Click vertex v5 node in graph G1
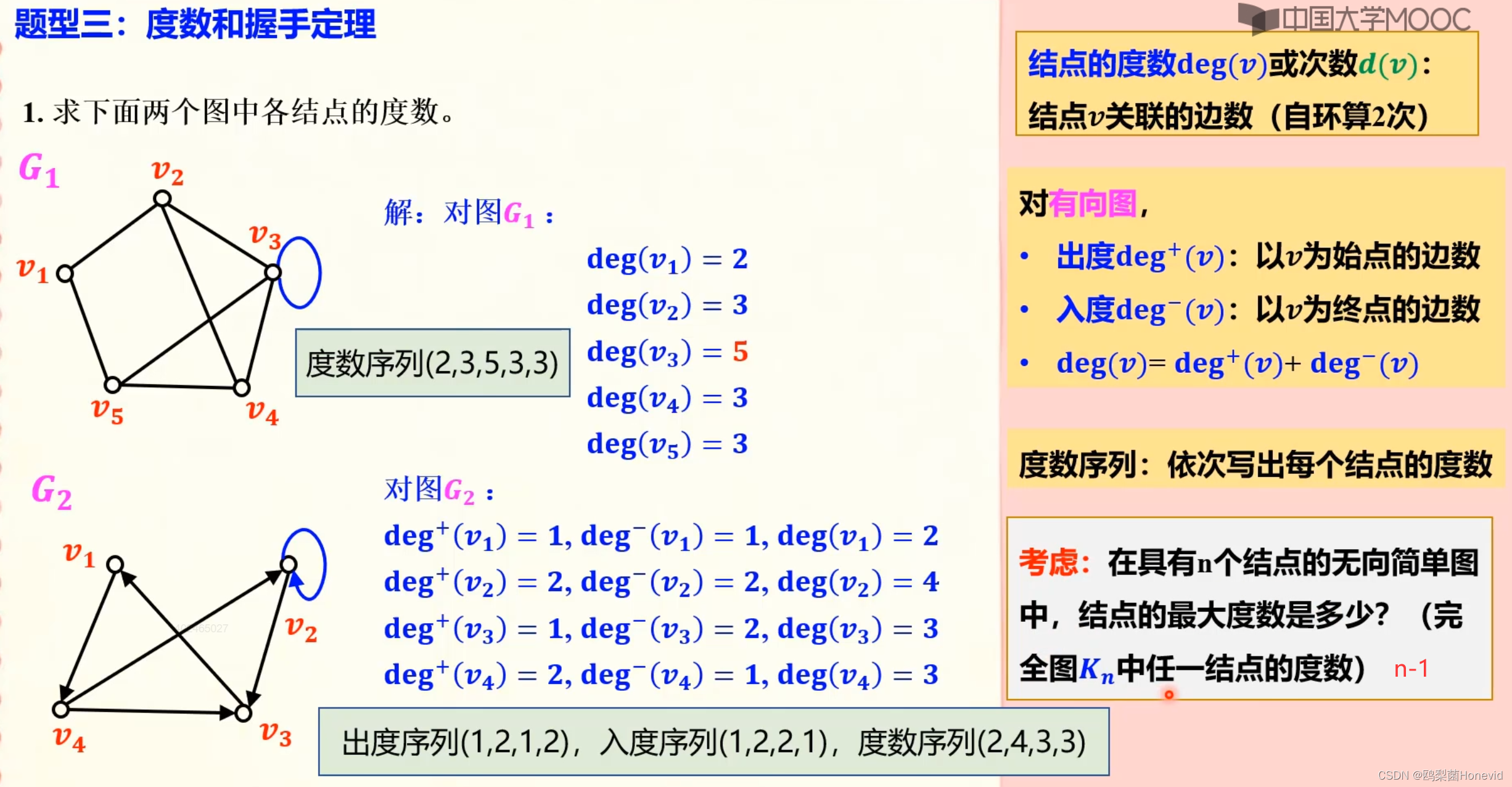 coord(112,385)
